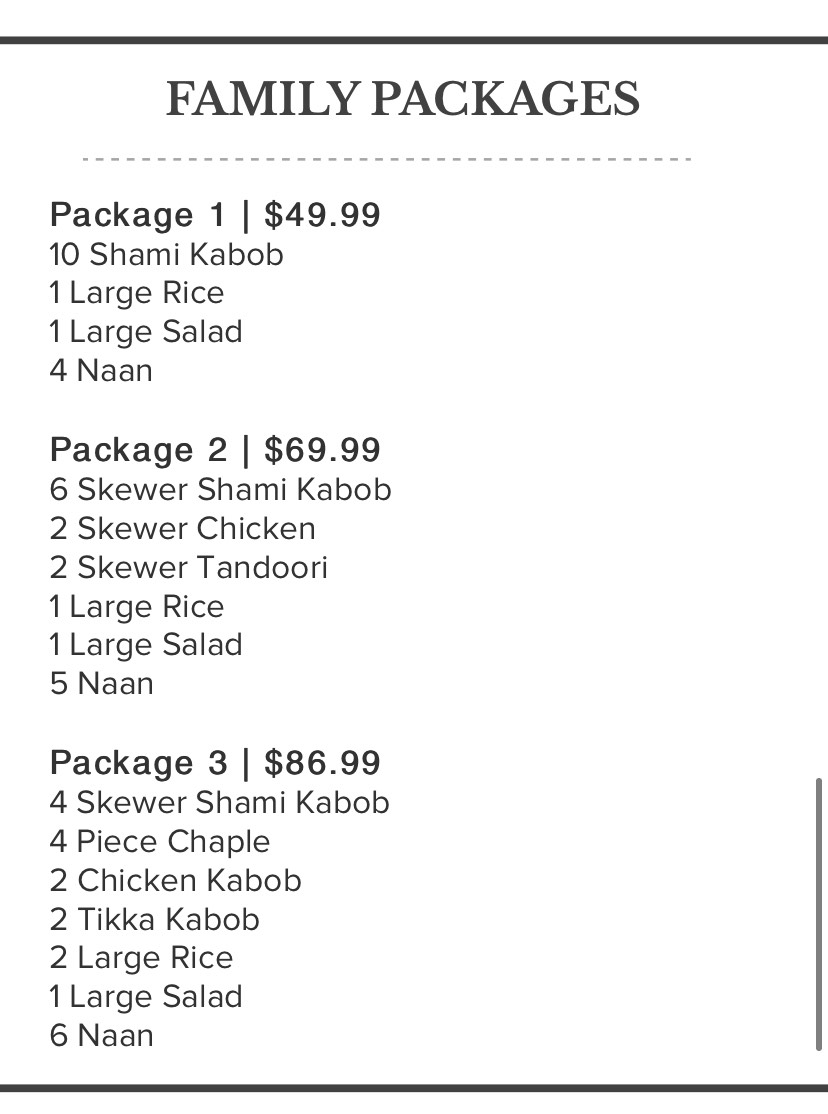This screenshot has width=828, height=1114.
Task: Tap the 2 Skewer Chicken line
Action: coord(182,529)
